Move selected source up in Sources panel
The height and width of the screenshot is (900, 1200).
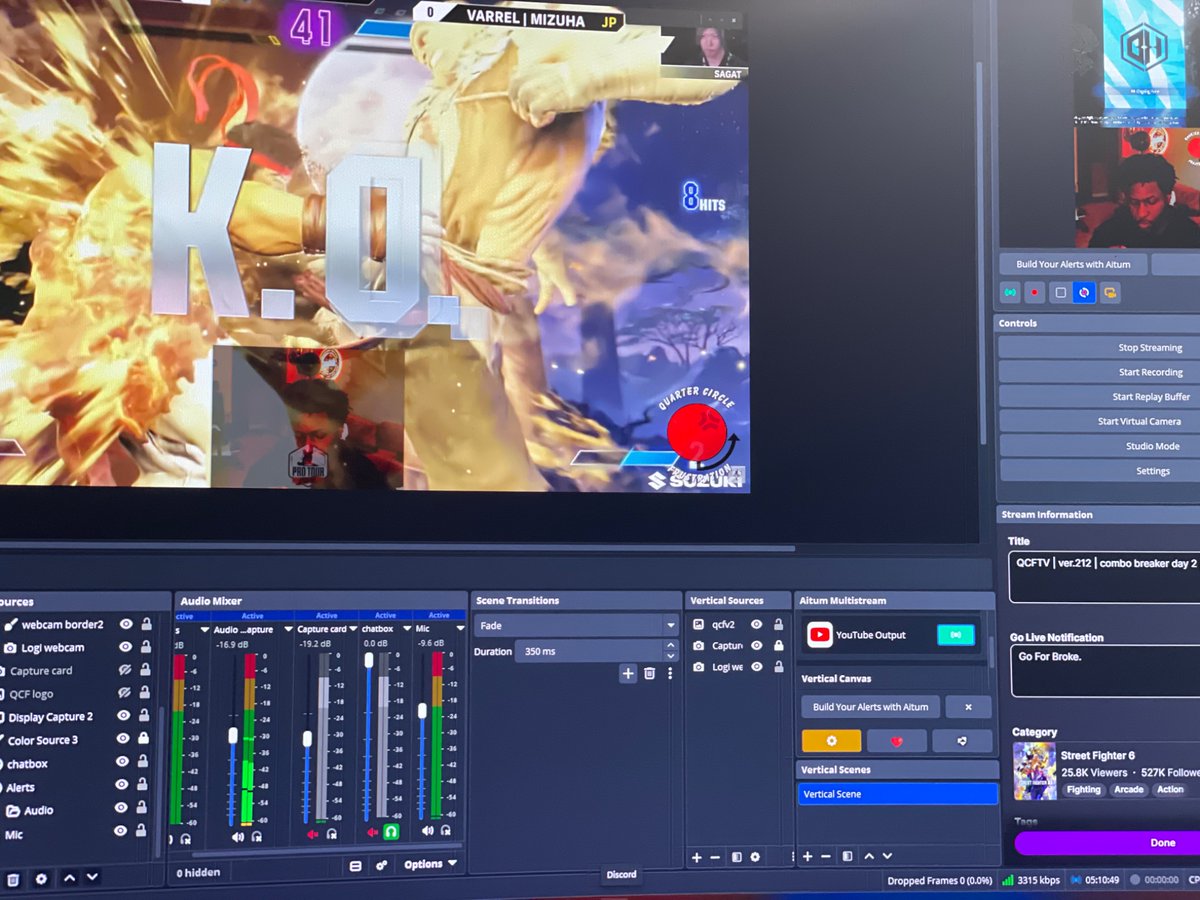click(x=69, y=878)
